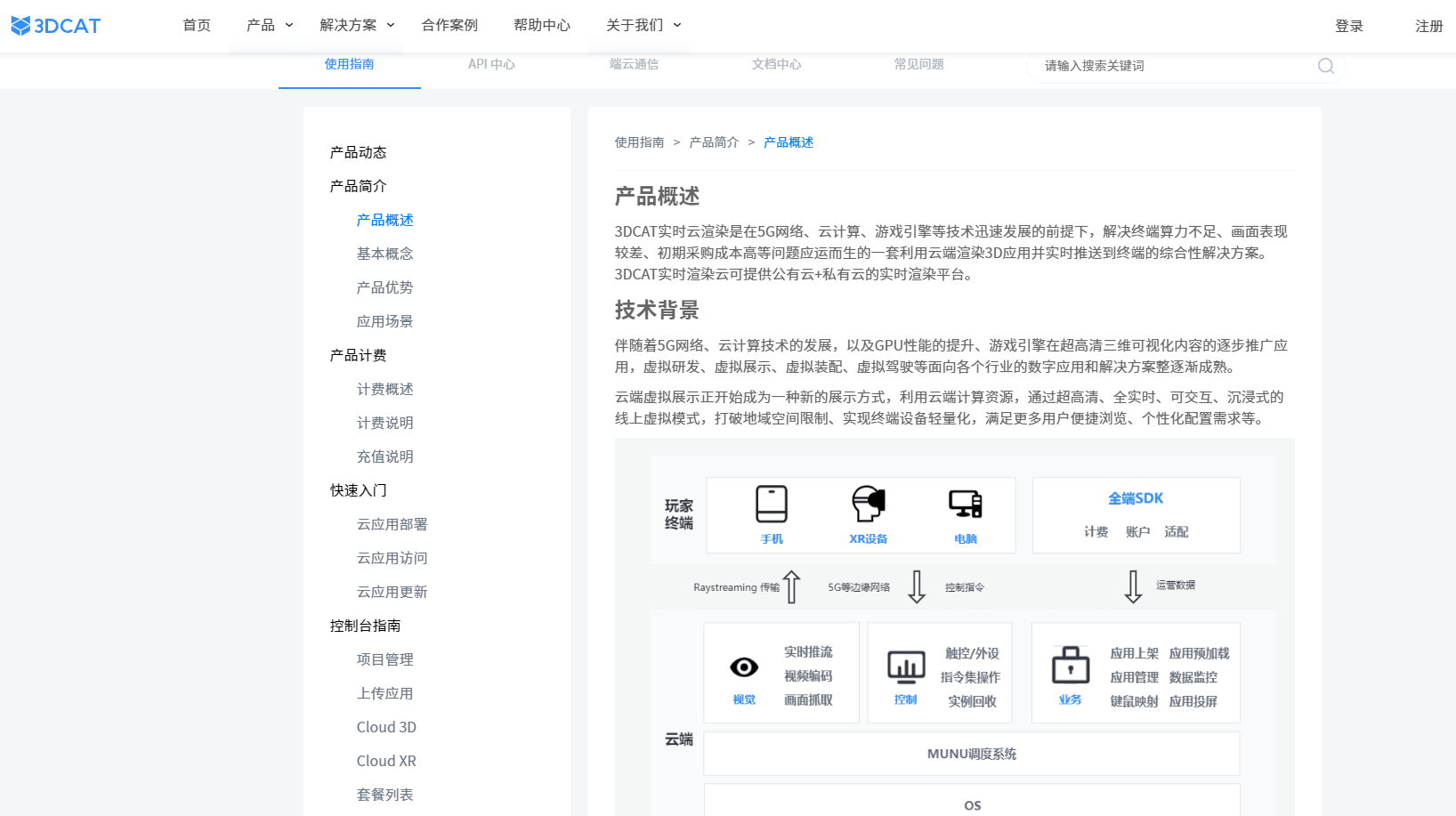Image resolution: width=1456 pixels, height=816 pixels.
Task: Switch to the 使用指南 tab
Action: [x=350, y=64]
